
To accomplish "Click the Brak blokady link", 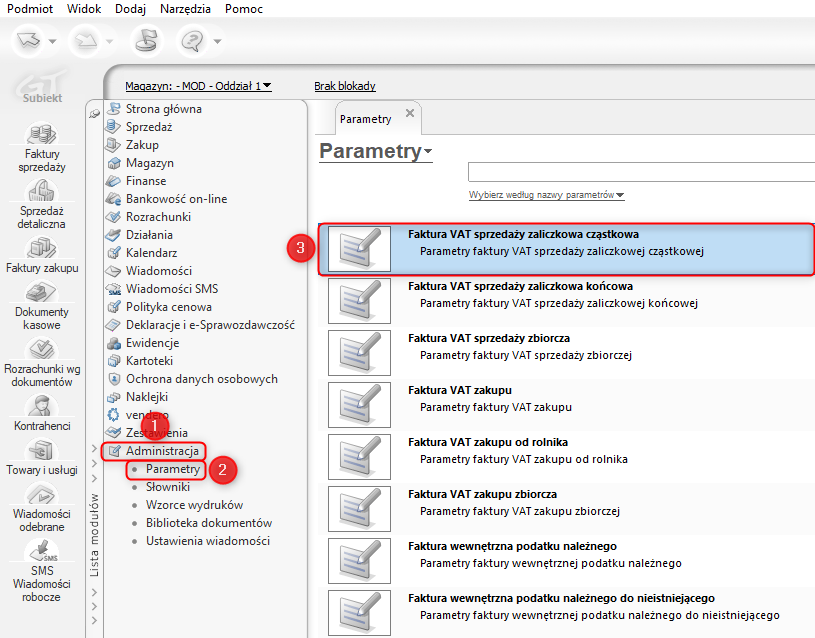I will point(345,86).
